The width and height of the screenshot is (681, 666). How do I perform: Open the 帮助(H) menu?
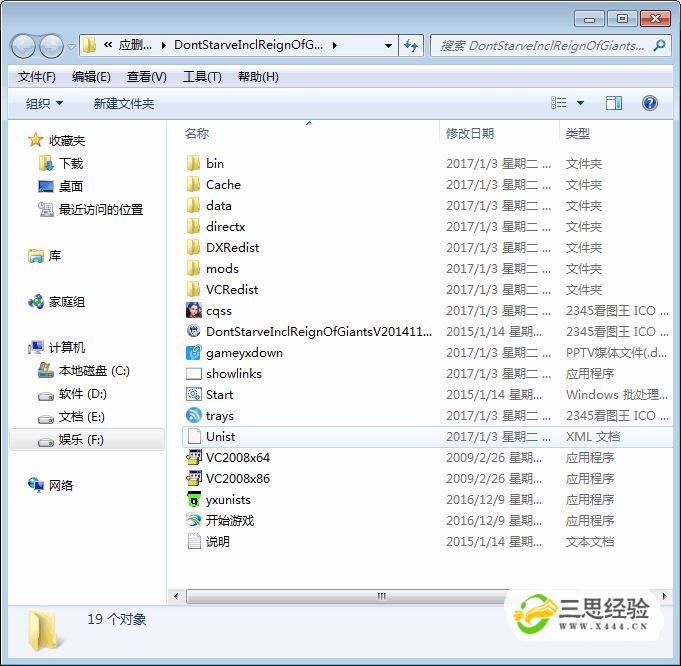point(258,77)
